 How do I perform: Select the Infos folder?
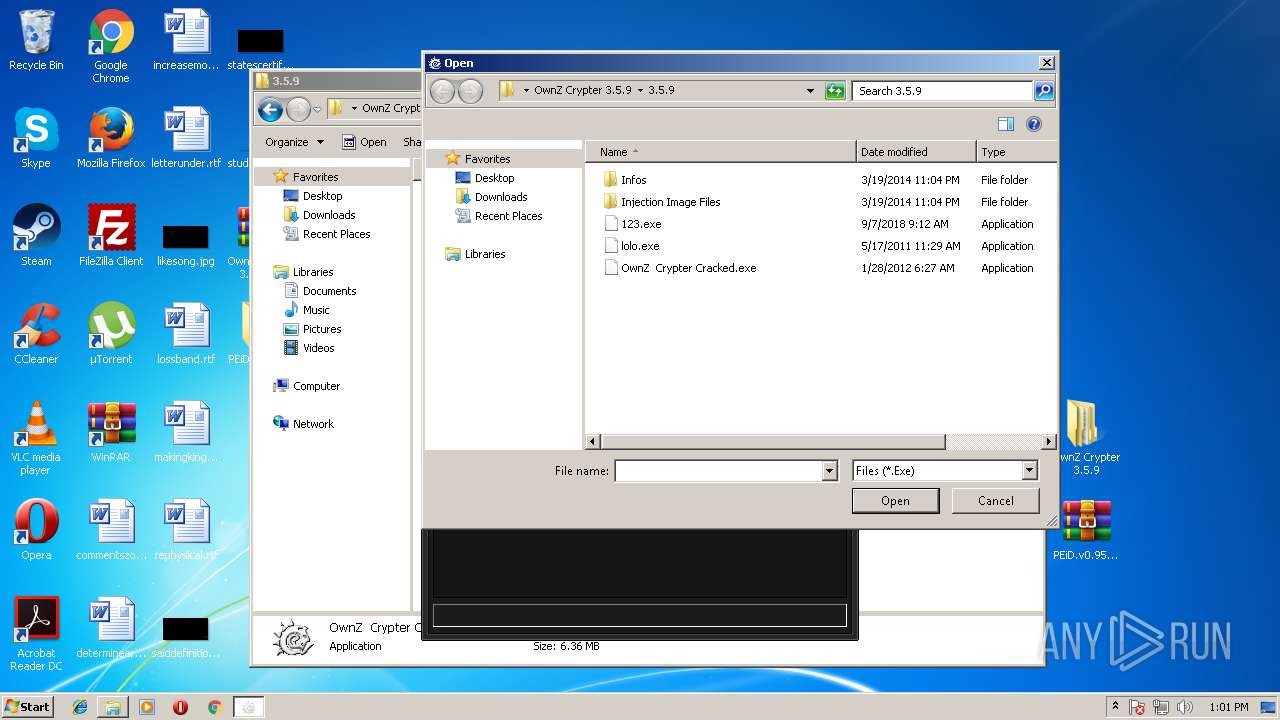click(x=625, y=180)
